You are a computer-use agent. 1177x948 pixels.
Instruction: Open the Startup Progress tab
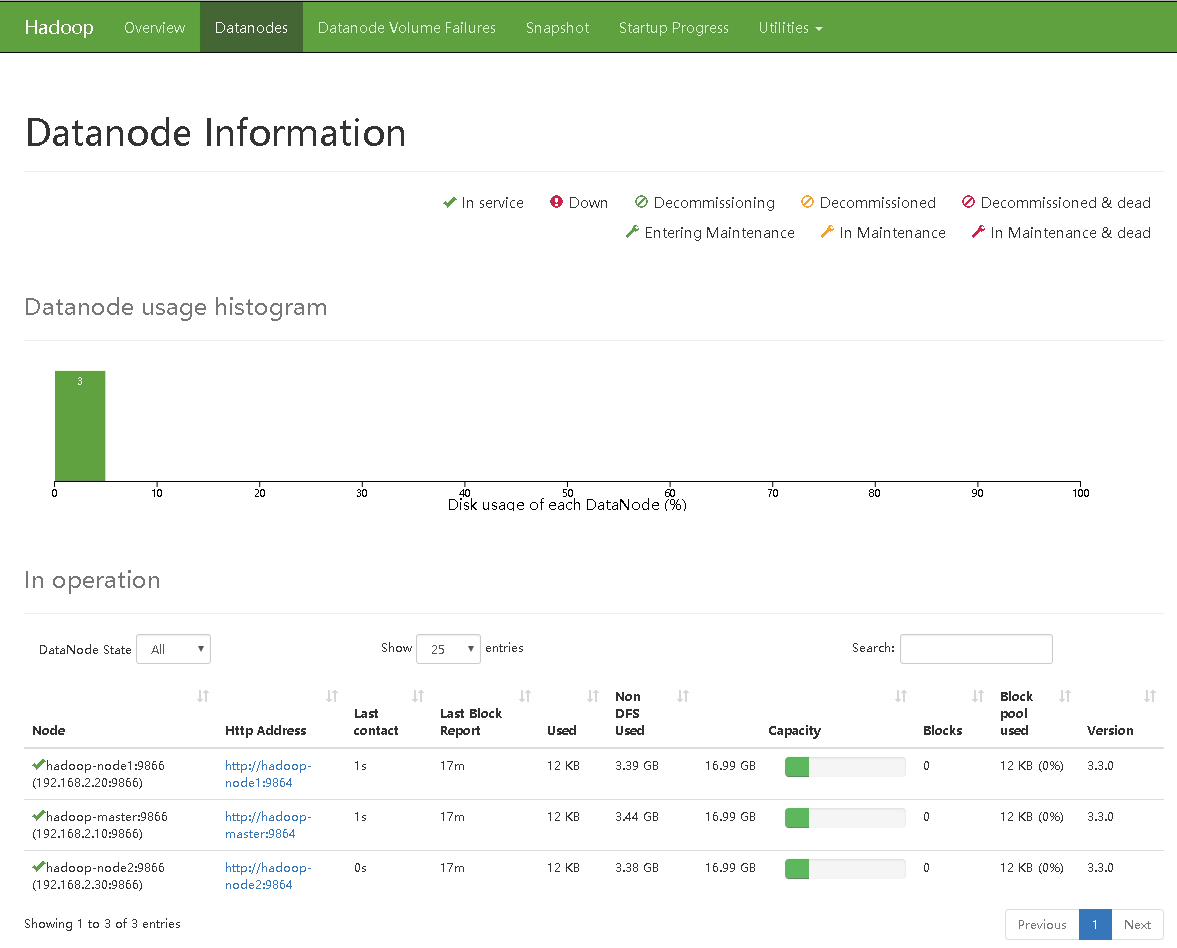[673, 28]
